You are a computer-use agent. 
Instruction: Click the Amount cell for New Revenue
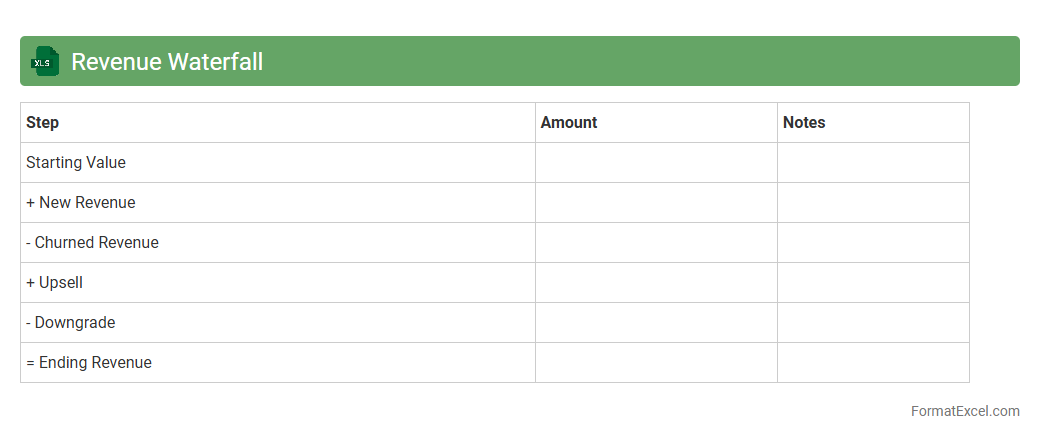coord(656,202)
